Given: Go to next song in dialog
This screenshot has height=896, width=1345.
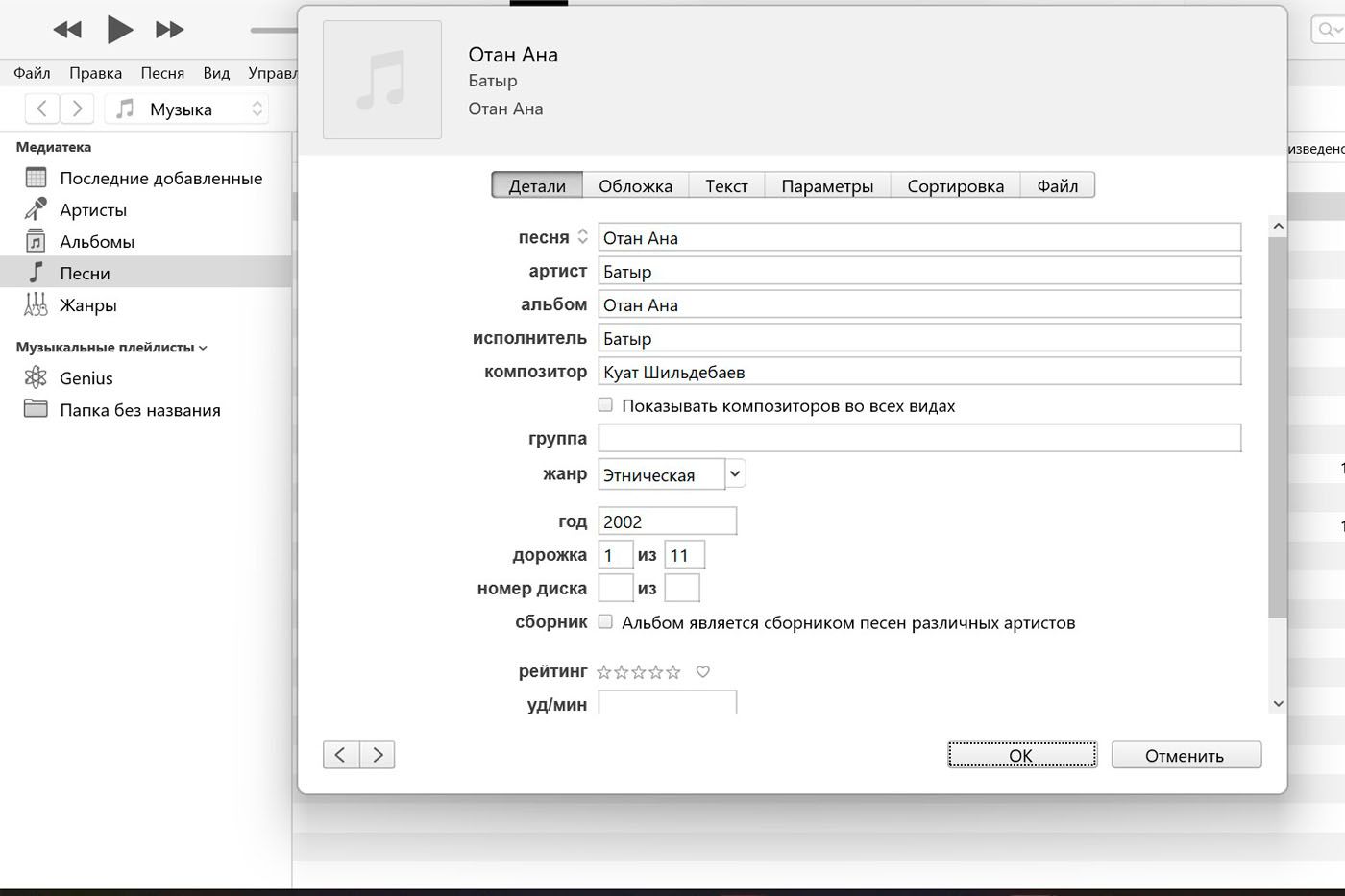Looking at the screenshot, I should click(378, 755).
